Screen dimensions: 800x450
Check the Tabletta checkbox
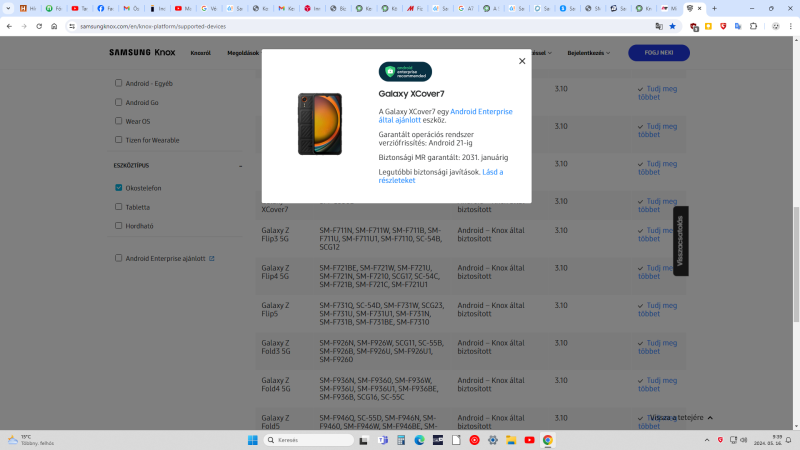pyautogui.click(x=118, y=207)
